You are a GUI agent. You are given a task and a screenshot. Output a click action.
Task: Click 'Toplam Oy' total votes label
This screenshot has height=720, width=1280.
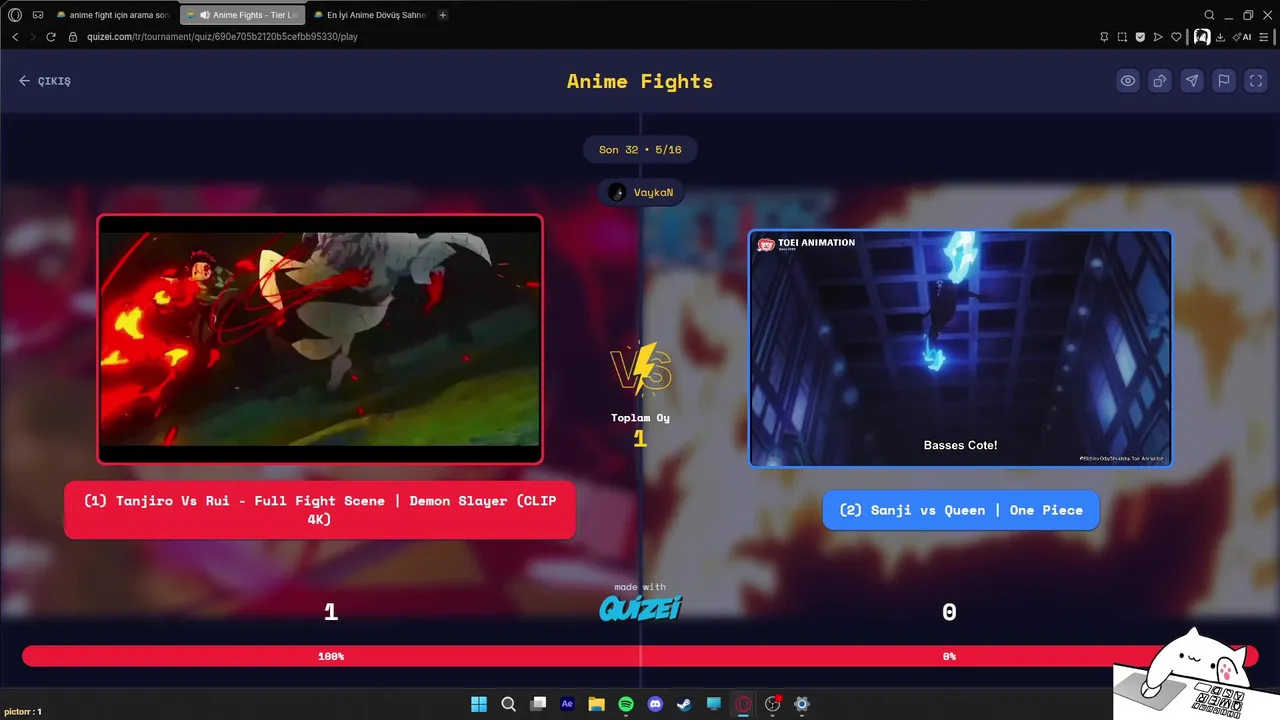tap(640, 418)
